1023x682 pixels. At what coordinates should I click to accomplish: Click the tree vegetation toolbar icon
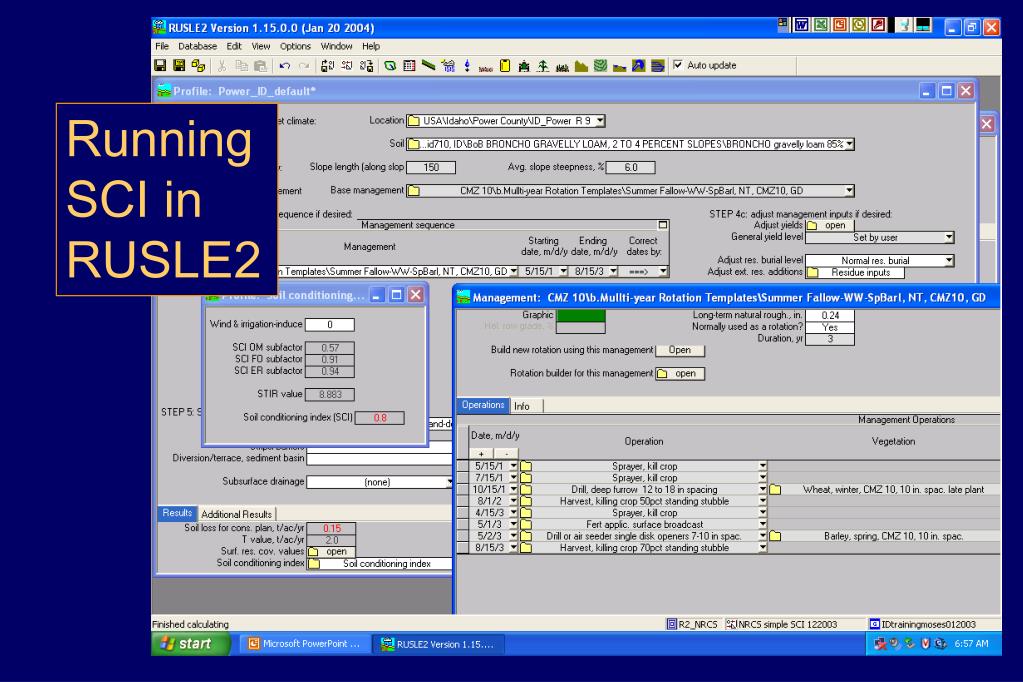543,65
